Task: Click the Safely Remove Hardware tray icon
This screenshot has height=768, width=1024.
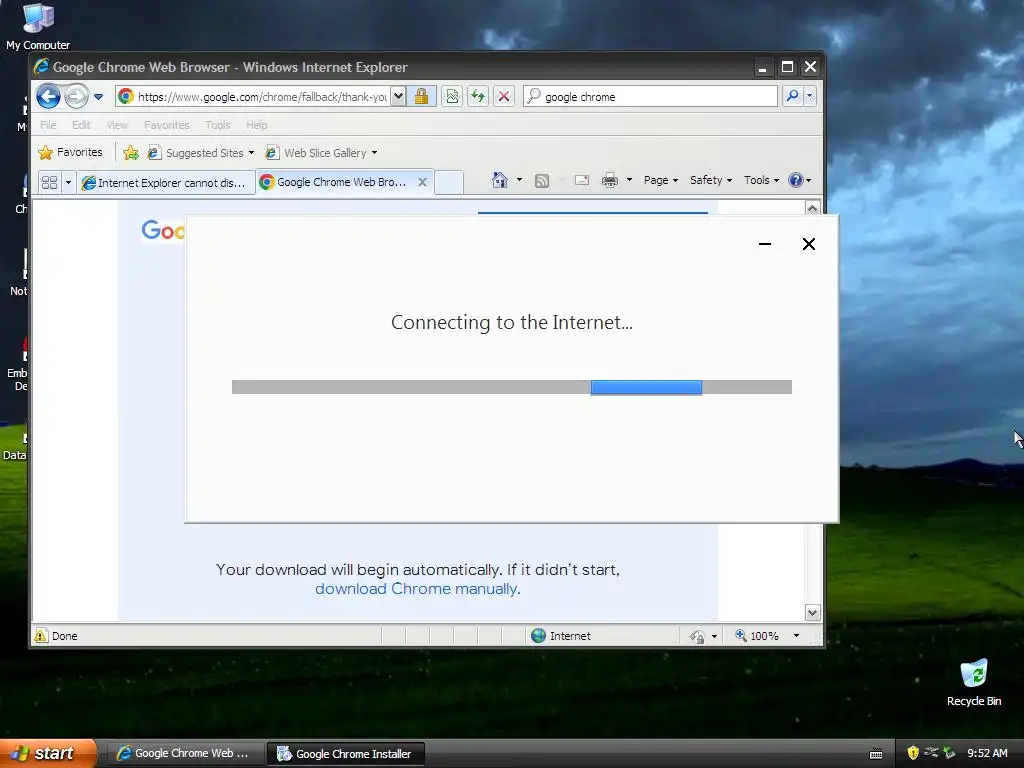Action: [949, 753]
